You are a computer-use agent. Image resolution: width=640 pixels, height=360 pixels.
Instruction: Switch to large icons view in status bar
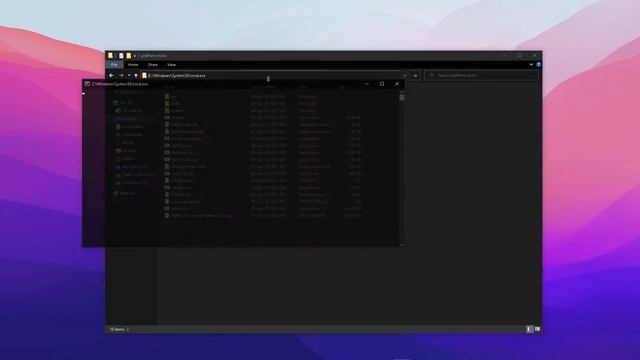click(537, 329)
